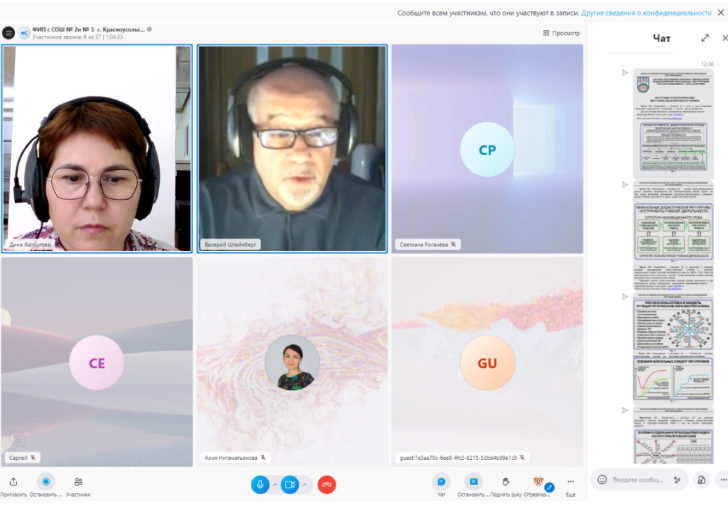This screenshot has width=728, height=532.
Task: End the call with red button
Action: click(x=326, y=485)
